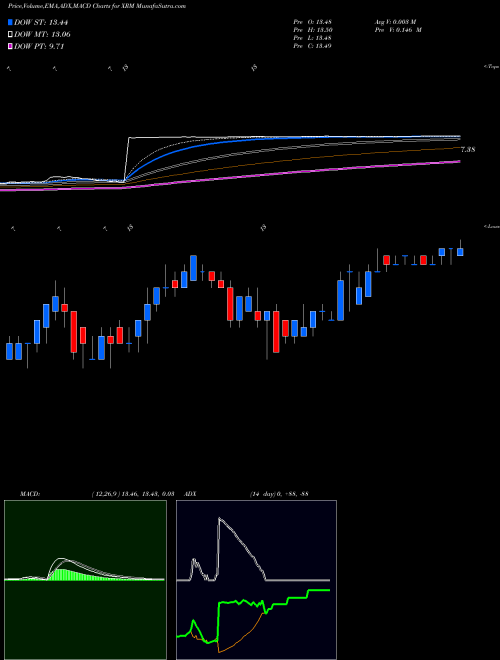Select the 'DOW MT: 13.06' label
Image resolution: width=500 pixels, height=660 pixels.
coord(42,35)
